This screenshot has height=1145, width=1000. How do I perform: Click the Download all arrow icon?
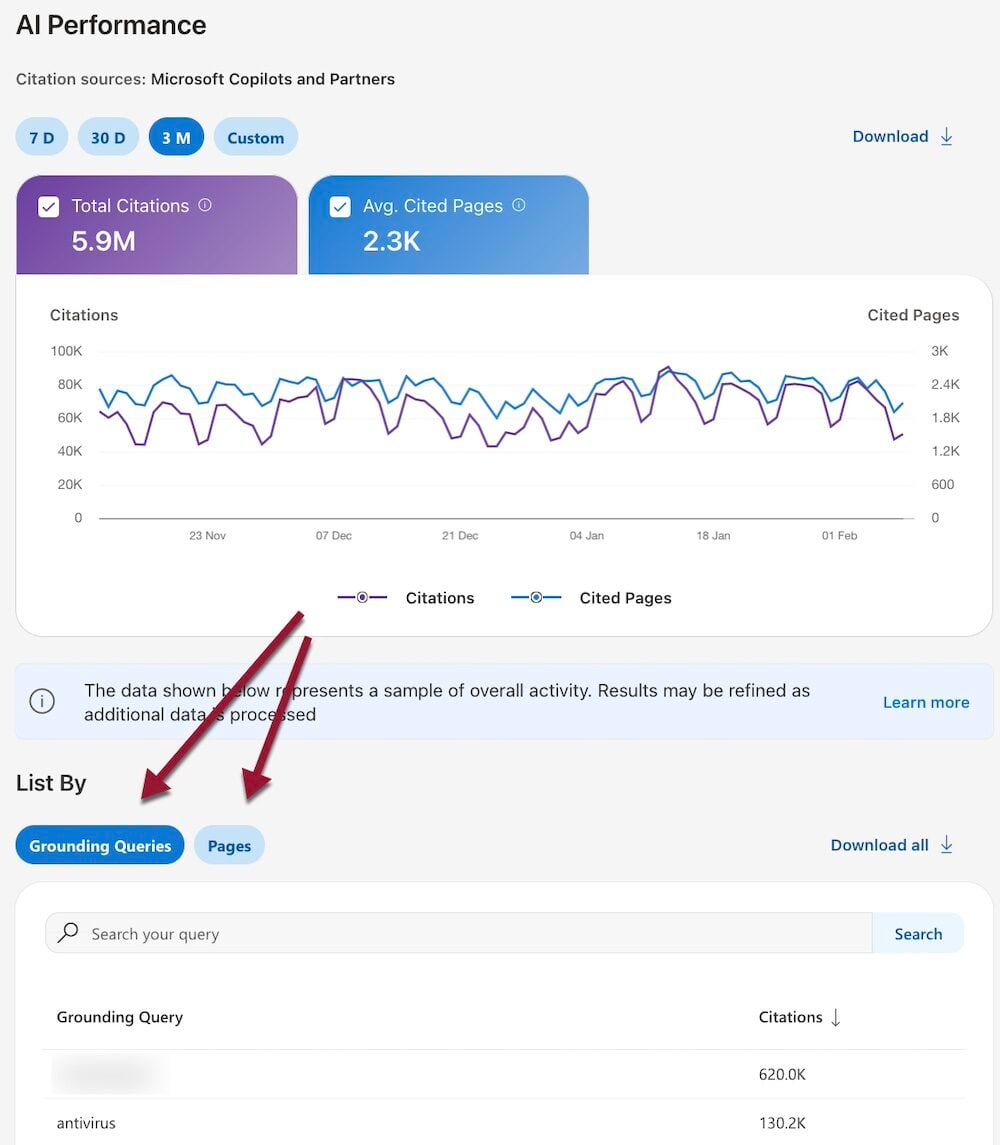pos(946,845)
